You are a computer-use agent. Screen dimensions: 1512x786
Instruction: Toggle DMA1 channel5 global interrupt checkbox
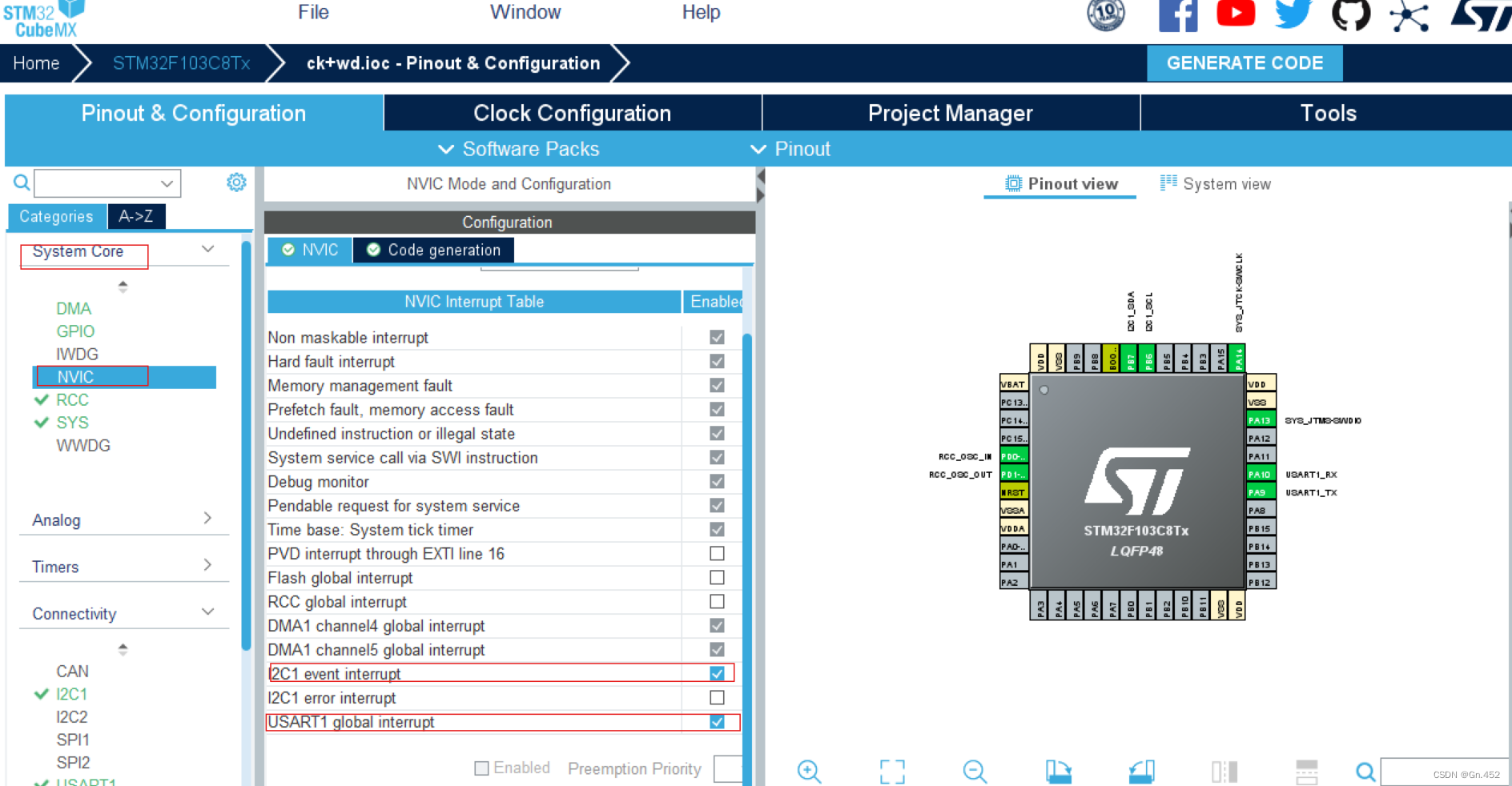(x=717, y=649)
